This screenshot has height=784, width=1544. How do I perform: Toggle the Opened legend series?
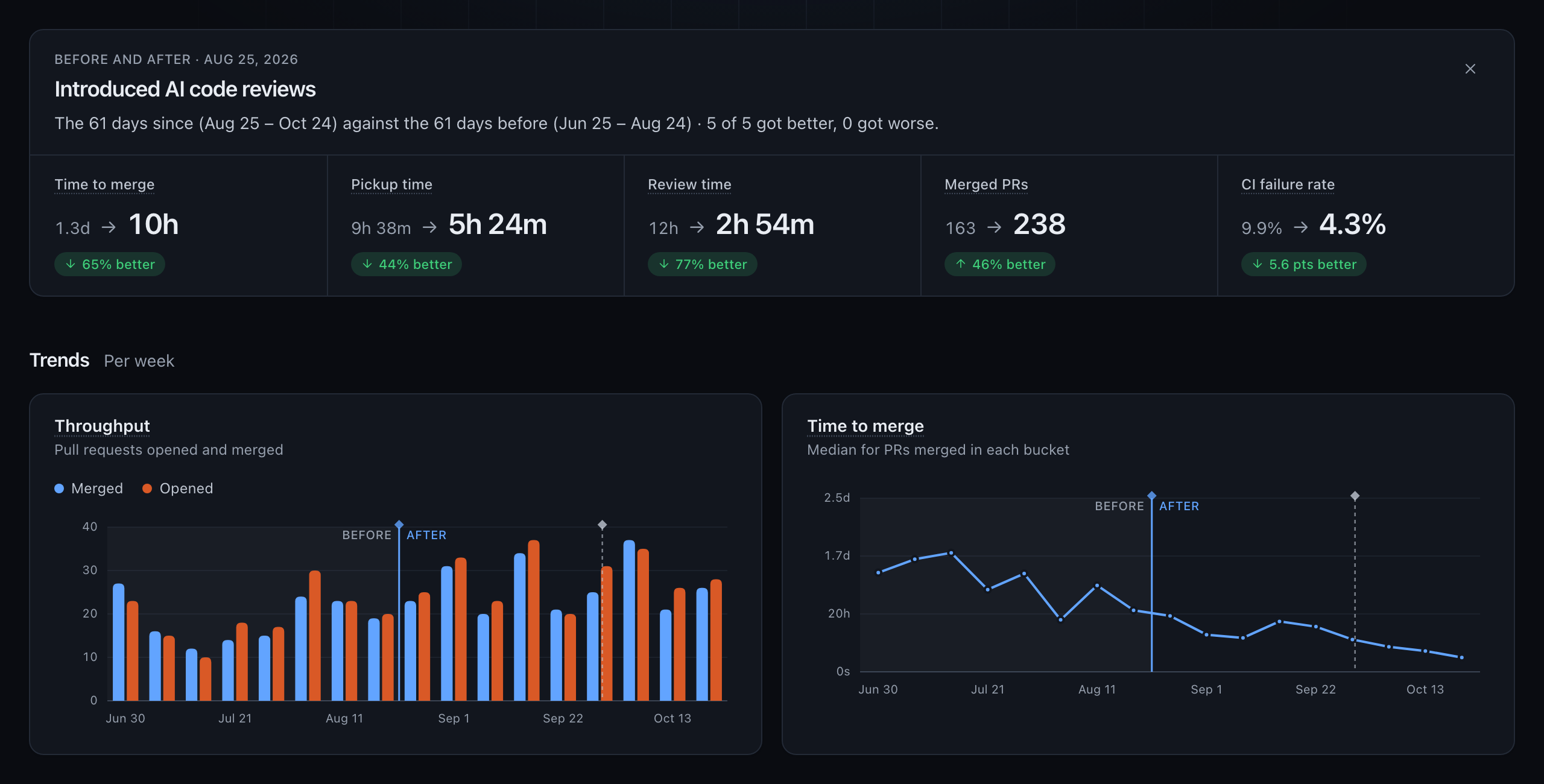[177, 488]
